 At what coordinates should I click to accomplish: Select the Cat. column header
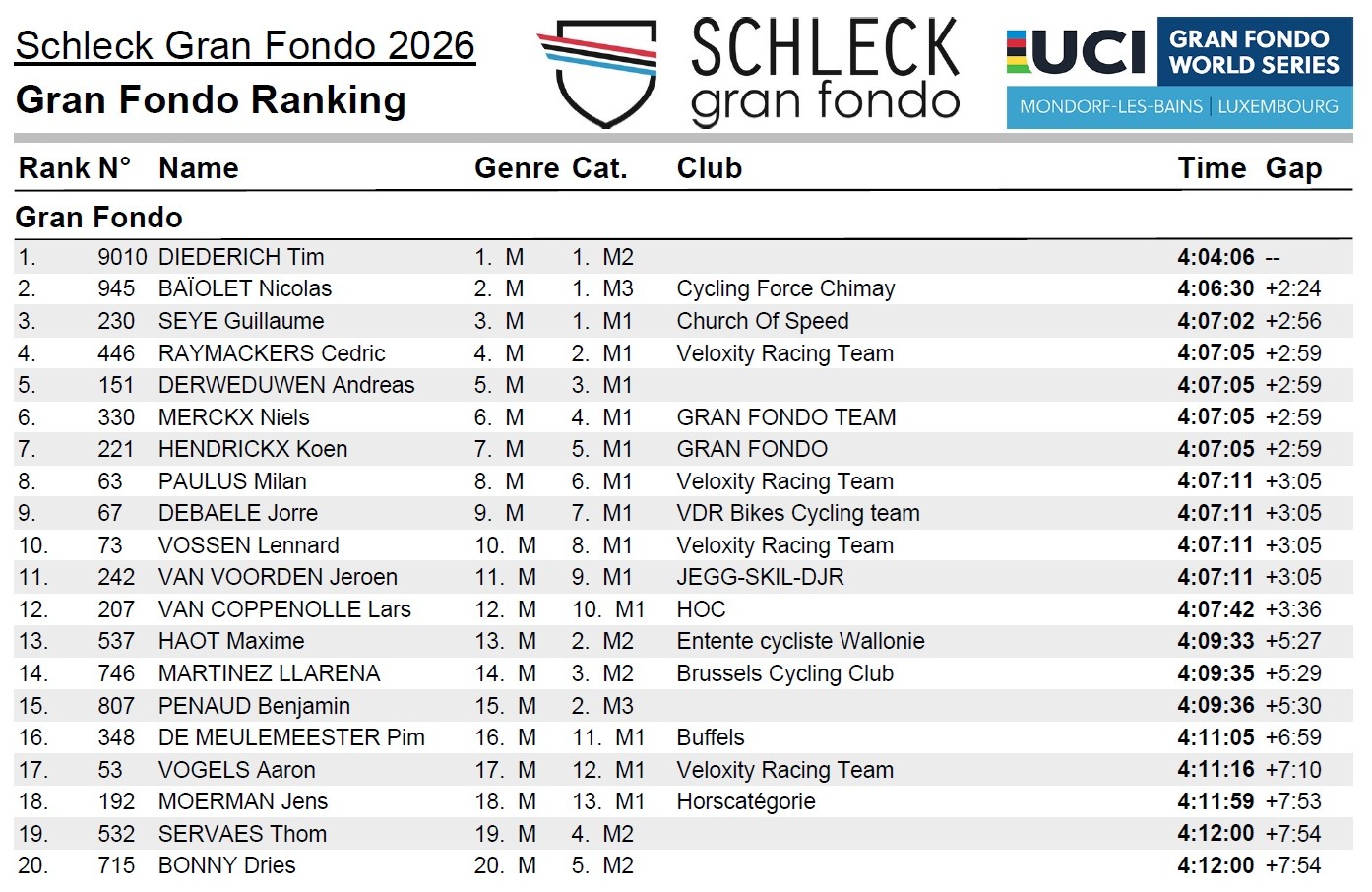tap(599, 168)
